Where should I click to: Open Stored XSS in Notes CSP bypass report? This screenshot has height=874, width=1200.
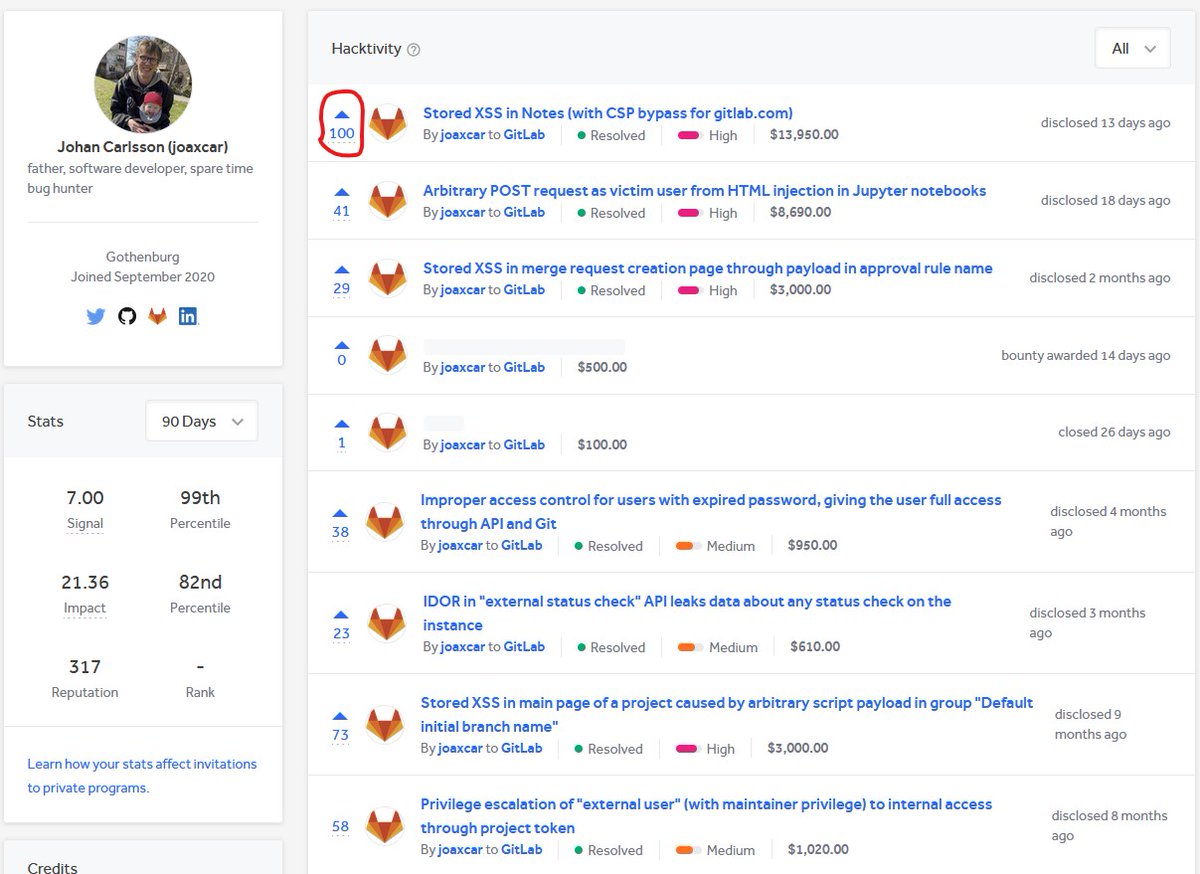coord(608,113)
